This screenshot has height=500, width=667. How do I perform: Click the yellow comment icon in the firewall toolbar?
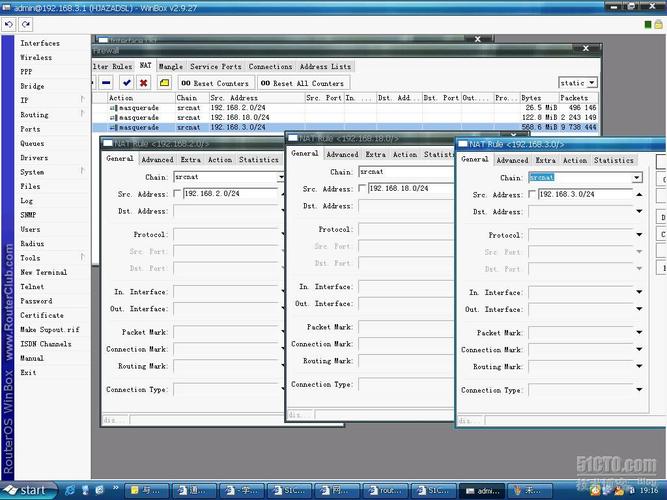pos(164,83)
